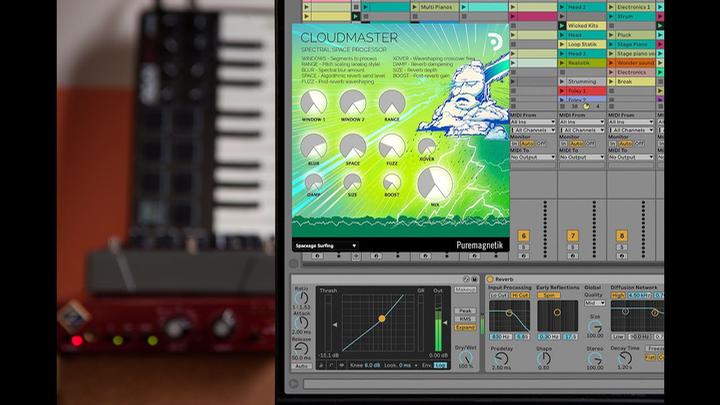
Task: Toggle Reverb Lo Cut filter
Action: pyautogui.click(x=498, y=295)
